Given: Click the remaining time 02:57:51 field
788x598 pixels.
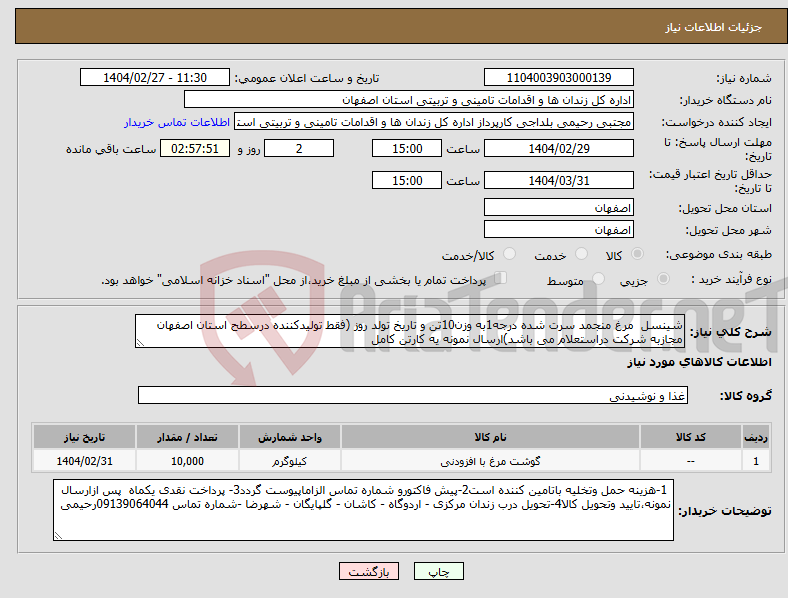Looking at the screenshot, I should point(195,149).
